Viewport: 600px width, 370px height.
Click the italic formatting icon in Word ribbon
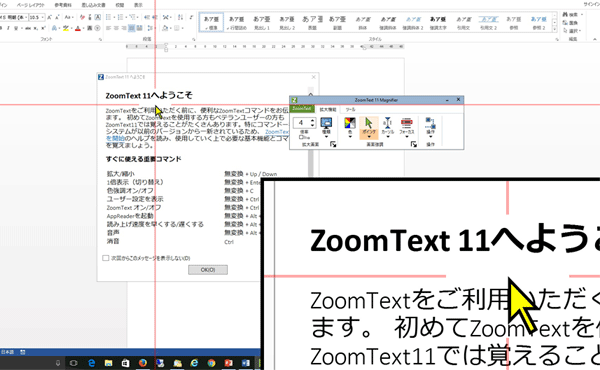(8, 28)
